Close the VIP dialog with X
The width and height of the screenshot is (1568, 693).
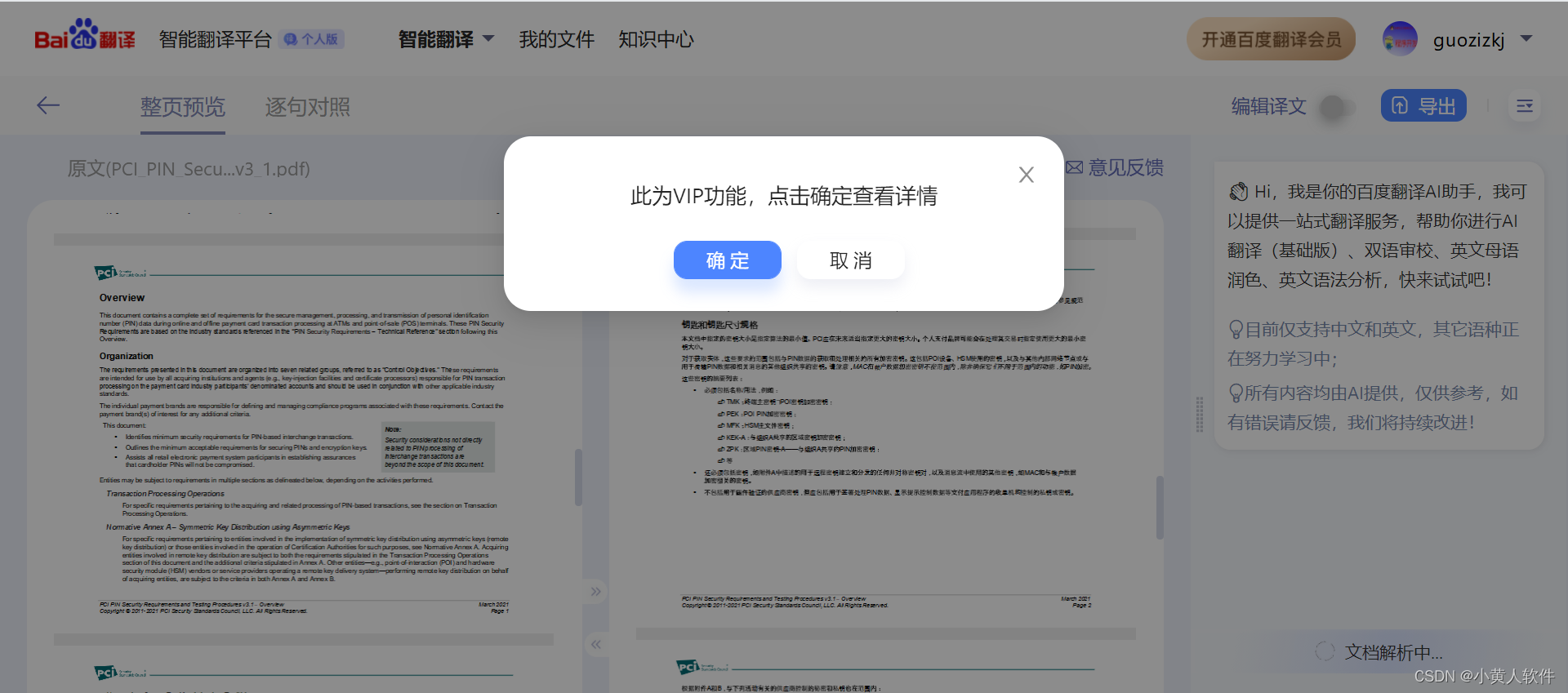(x=1027, y=175)
